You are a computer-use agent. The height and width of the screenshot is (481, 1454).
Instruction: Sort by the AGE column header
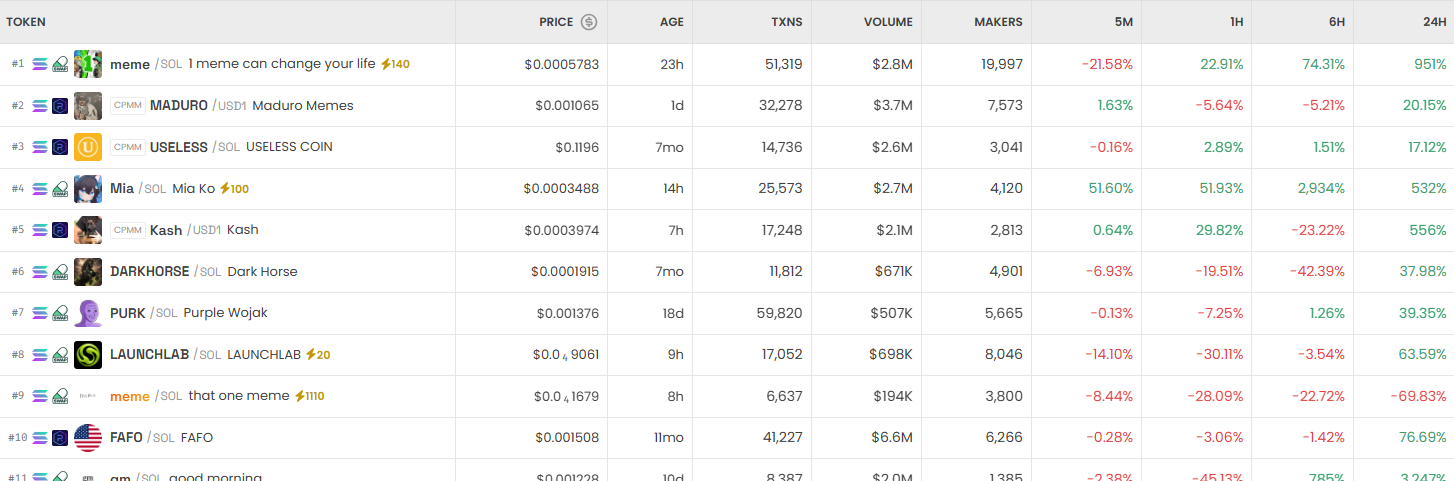coord(672,22)
